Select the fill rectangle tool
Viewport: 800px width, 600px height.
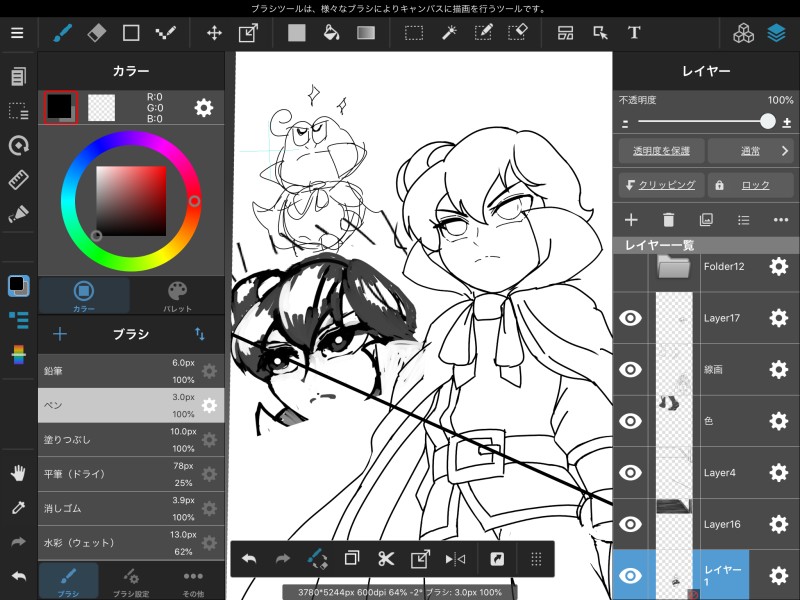pyautogui.click(x=296, y=33)
